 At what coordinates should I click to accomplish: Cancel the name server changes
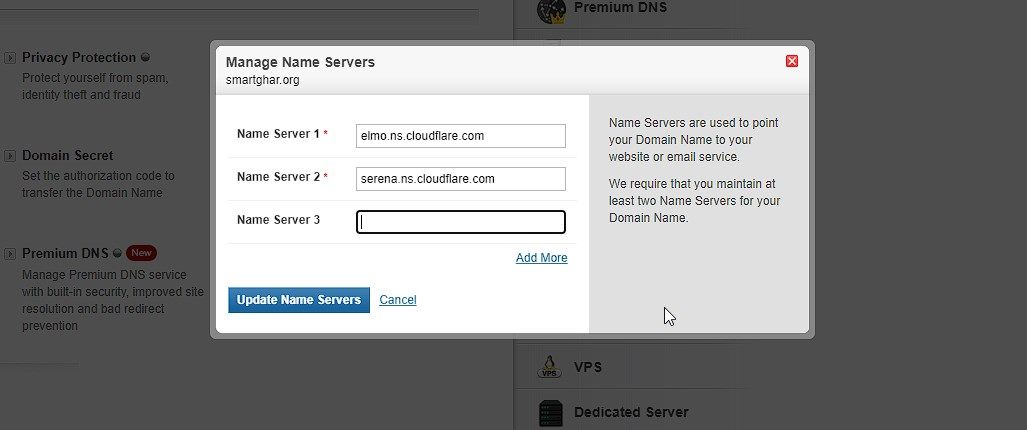coord(398,300)
